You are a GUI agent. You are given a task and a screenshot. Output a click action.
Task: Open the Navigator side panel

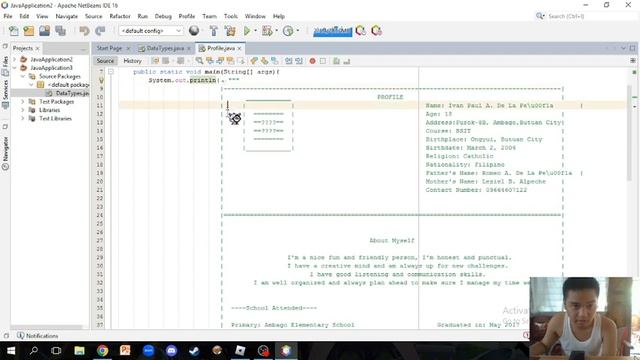click(x=5, y=152)
